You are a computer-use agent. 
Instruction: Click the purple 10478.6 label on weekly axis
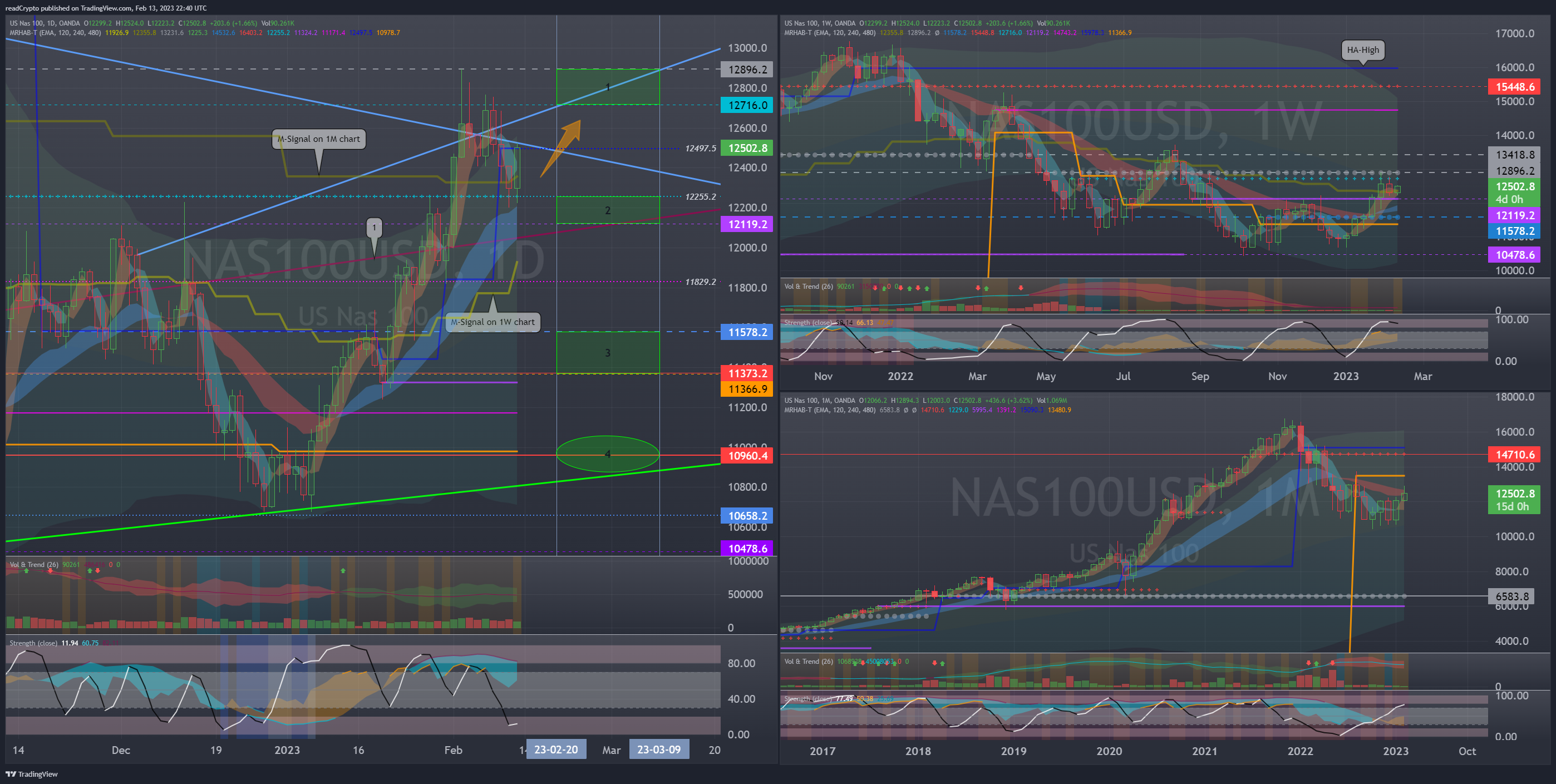pos(1514,255)
